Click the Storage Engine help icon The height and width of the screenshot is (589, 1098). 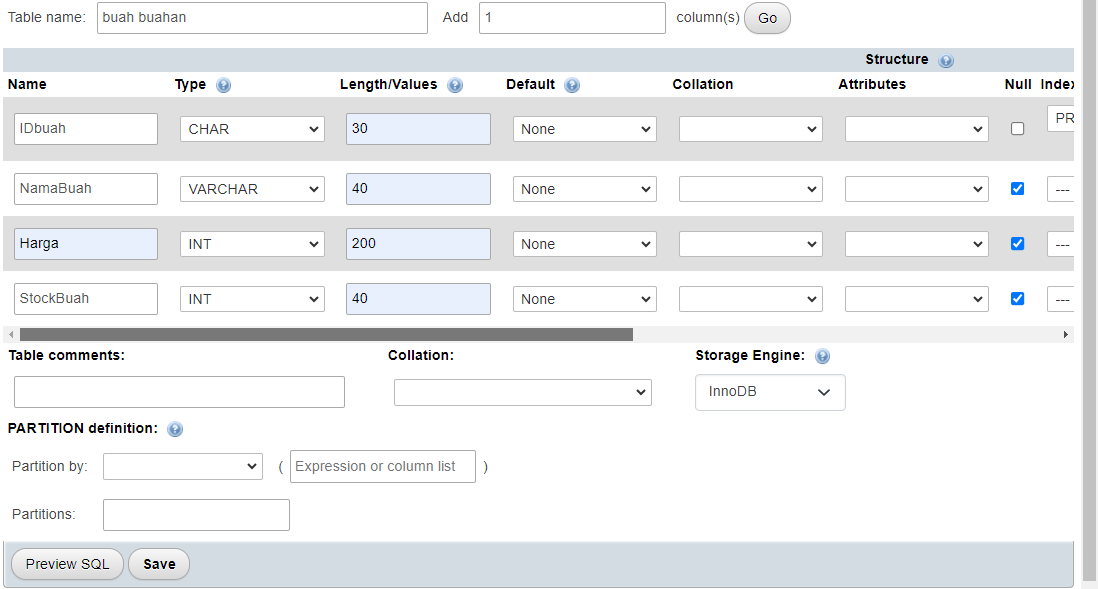(x=822, y=356)
